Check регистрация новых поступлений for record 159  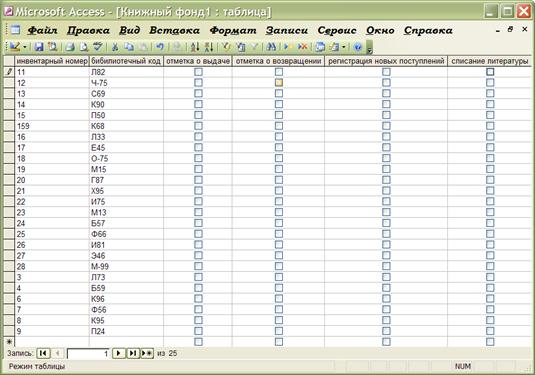[386, 126]
